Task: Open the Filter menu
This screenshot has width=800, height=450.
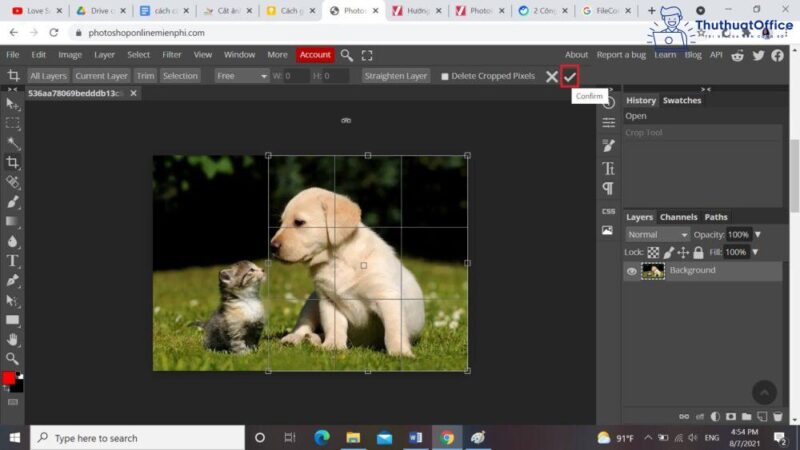Action: coord(171,55)
